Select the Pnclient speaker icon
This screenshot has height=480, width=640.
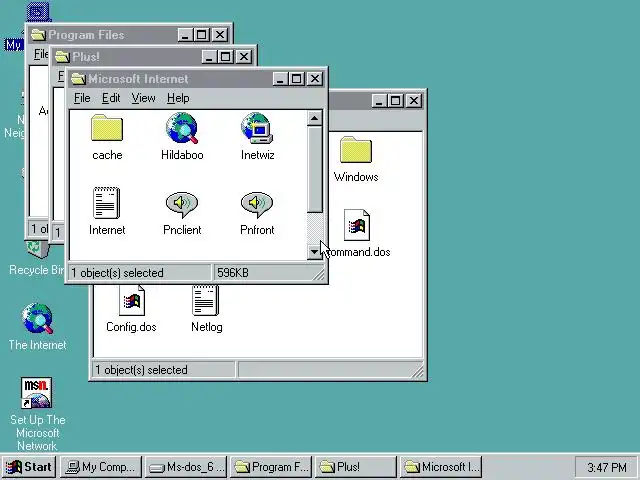[182, 204]
